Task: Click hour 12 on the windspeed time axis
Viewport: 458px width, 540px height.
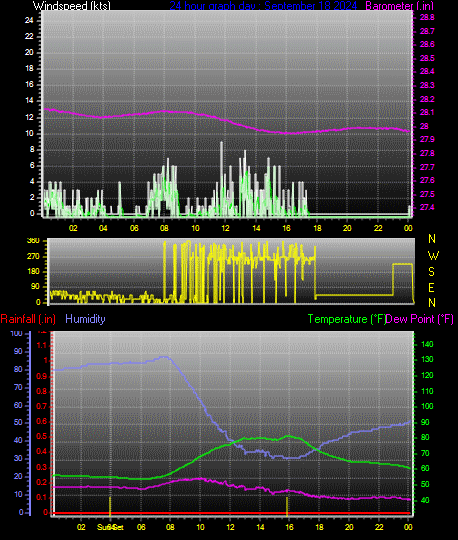Action: click(225, 228)
